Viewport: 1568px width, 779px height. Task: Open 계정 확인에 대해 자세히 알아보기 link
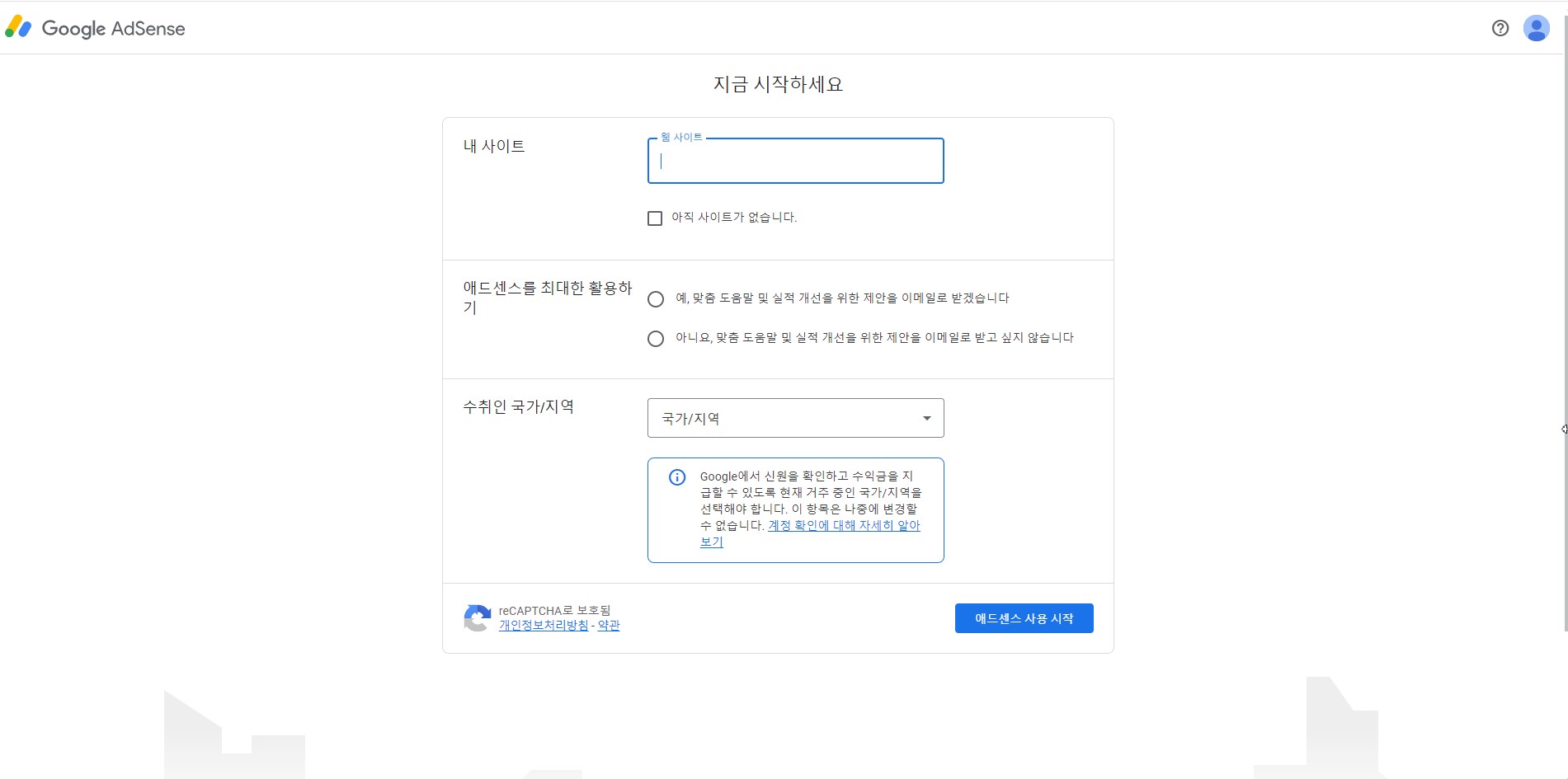tap(844, 525)
